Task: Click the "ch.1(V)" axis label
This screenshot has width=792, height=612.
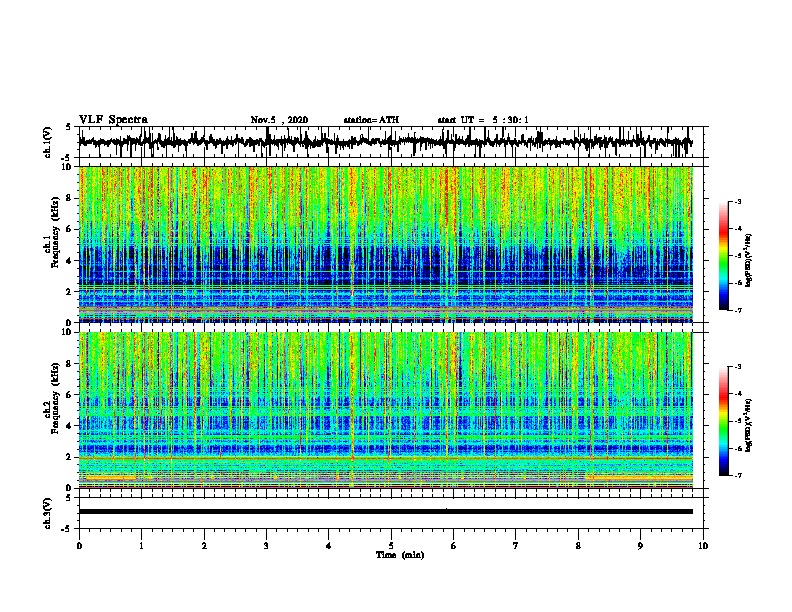Action: tap(48, 142)
